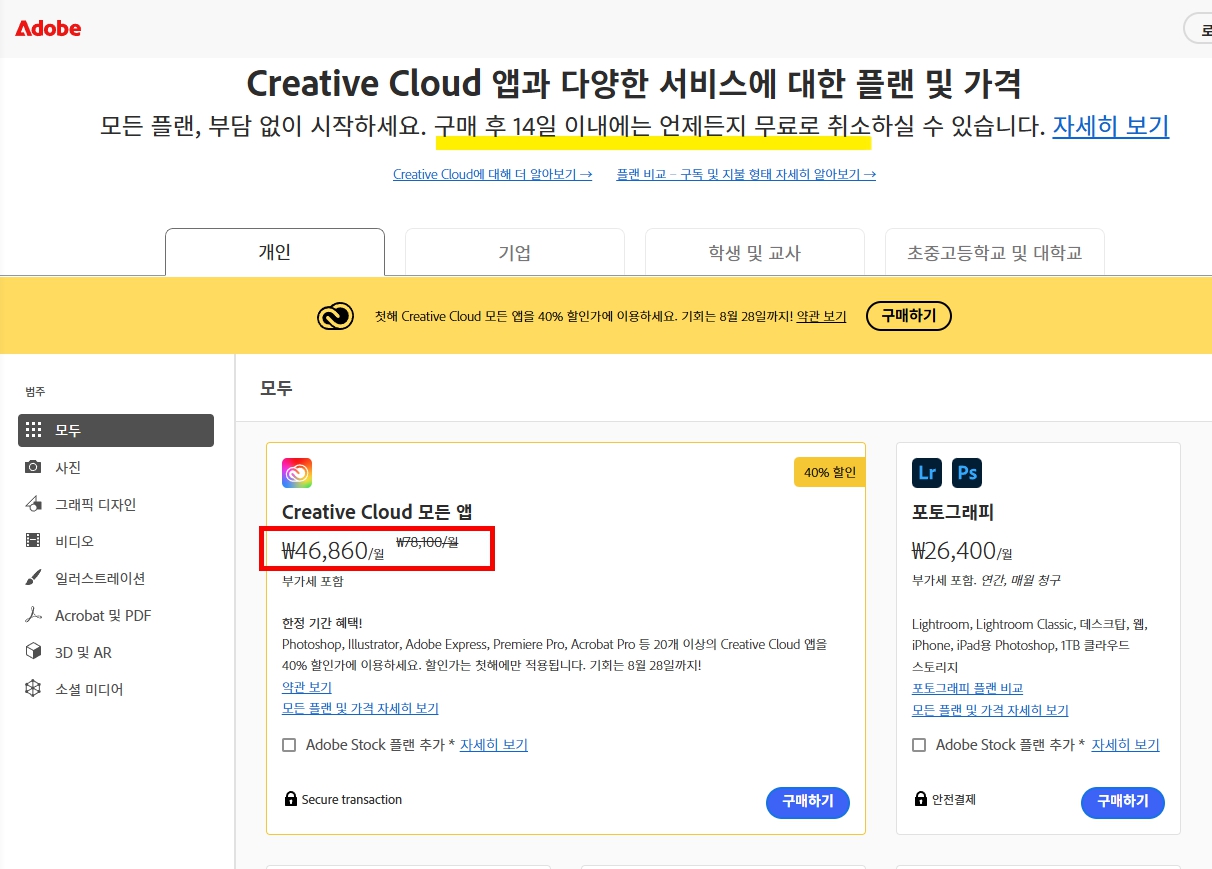Click the 40% 할인 badge
Screen dimensions: 1212x869
point(830,472)
